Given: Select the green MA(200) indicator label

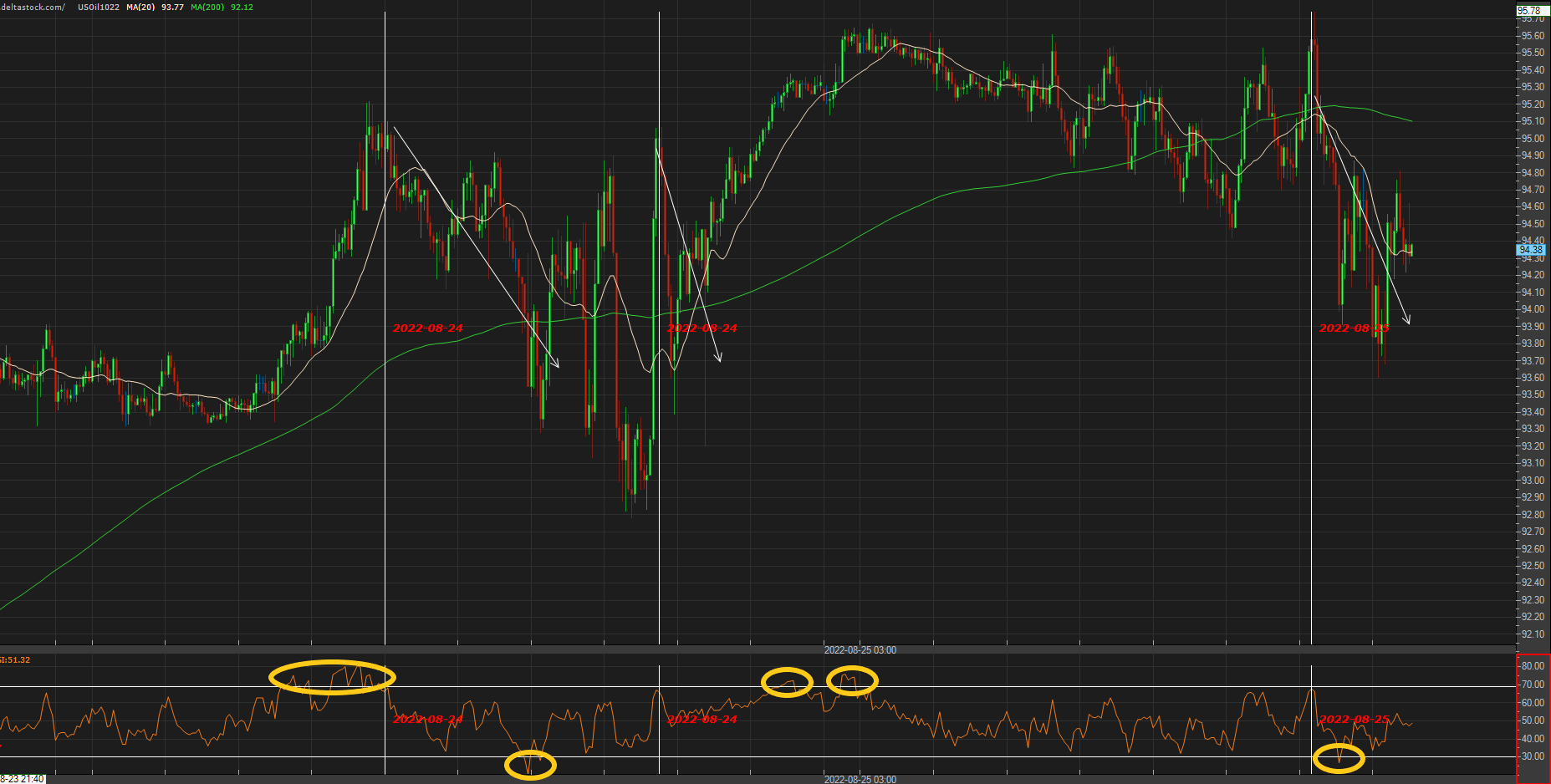Looking at the screenshot, I should pos(207,7).
